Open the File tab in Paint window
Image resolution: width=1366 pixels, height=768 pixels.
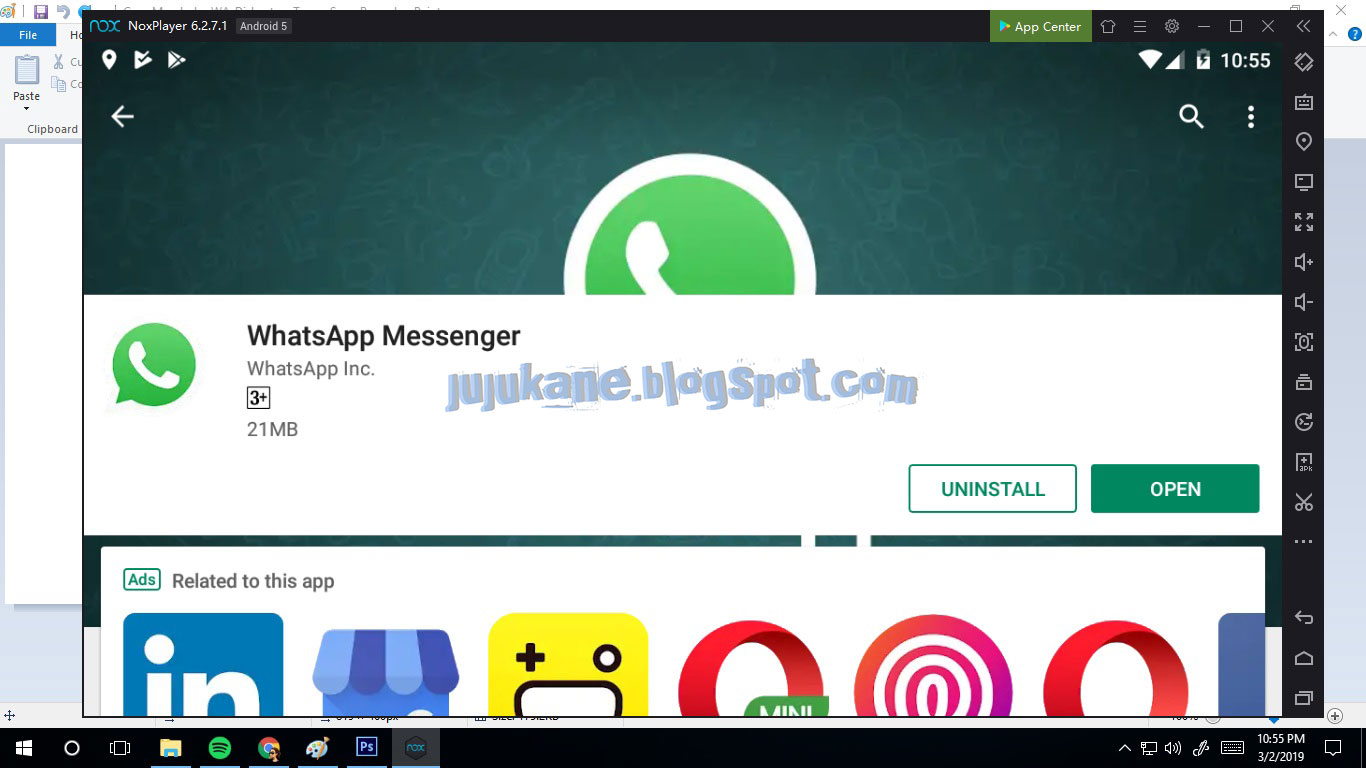(28, 35)
